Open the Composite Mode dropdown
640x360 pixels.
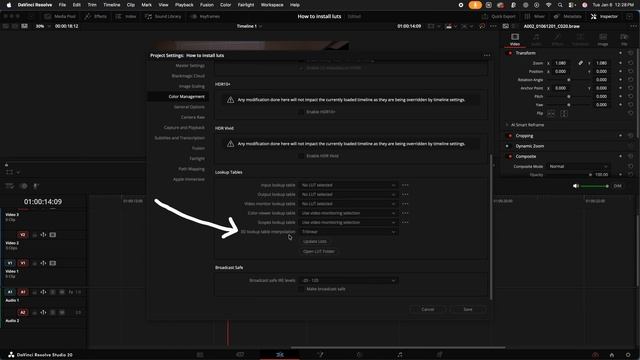[578, 167]
